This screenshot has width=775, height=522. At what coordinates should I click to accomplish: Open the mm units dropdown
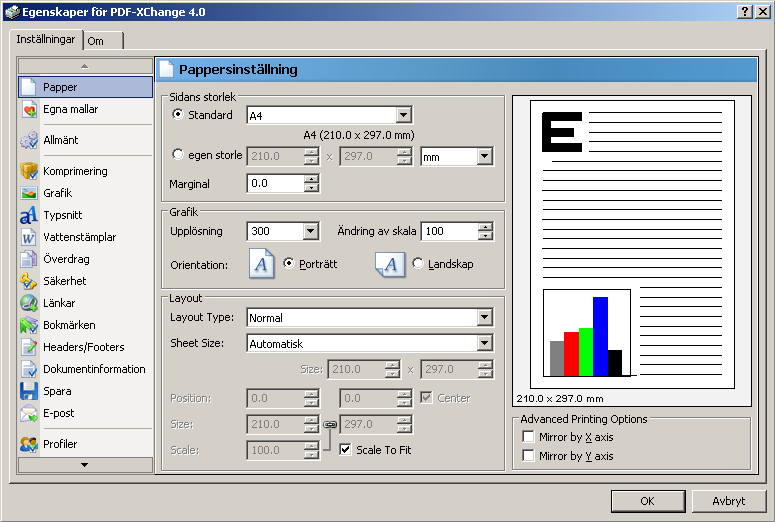point(484,157)
